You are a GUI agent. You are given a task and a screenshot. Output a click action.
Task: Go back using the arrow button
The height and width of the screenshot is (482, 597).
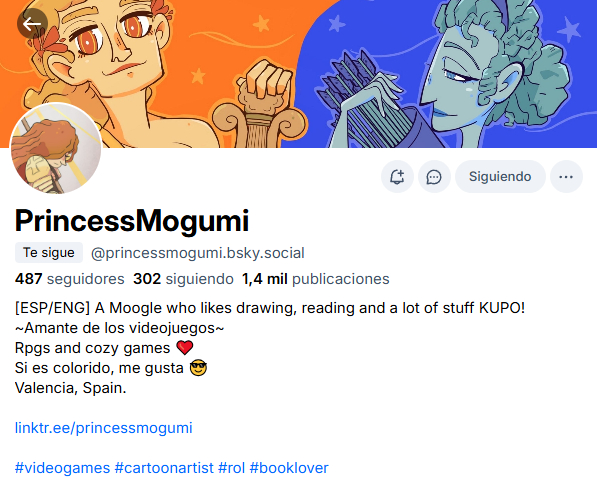(x=32, y=24)
